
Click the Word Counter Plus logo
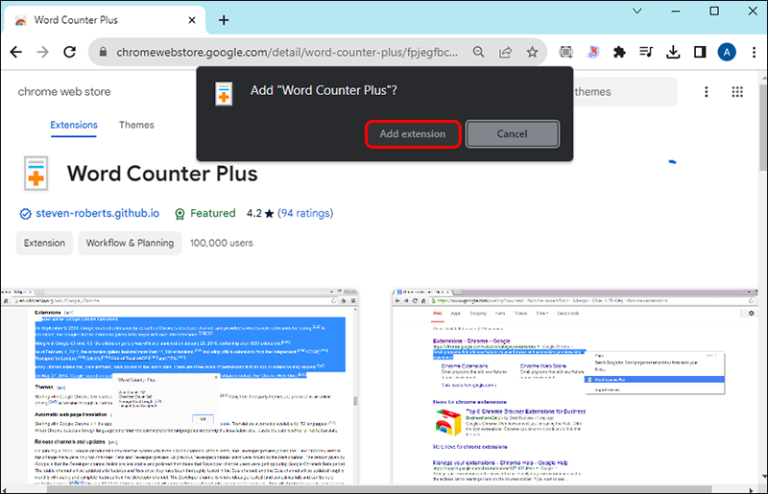(36, 173)
